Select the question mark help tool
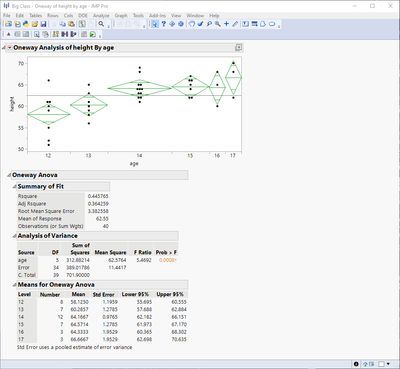This screenshot has height=369, width=400. pyautogui.click(x=163, y=24)
